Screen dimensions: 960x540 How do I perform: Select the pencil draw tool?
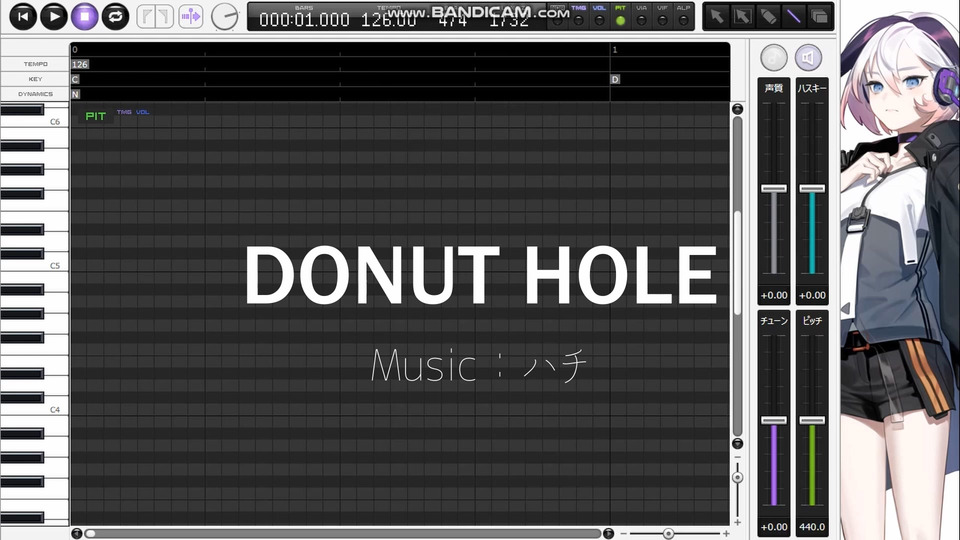pos(768,17)
